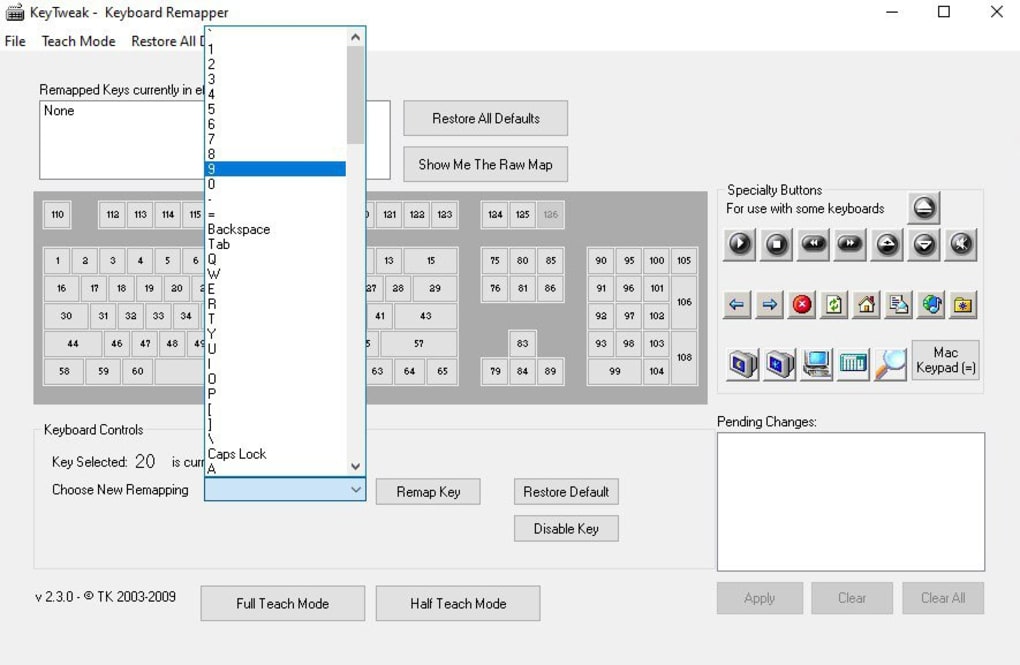Open the File menu
This screenshot has height=665, width=1020.
tap(15, 41)
